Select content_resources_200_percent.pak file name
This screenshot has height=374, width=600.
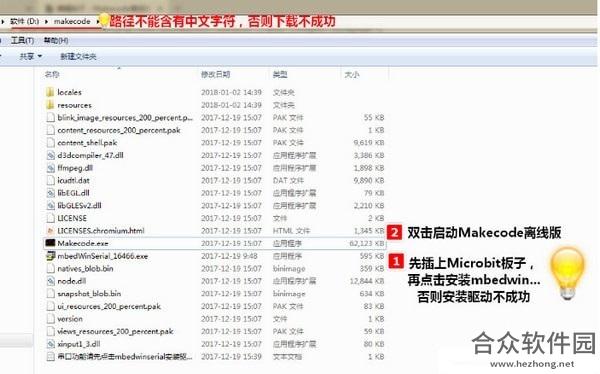click(119, 130)
